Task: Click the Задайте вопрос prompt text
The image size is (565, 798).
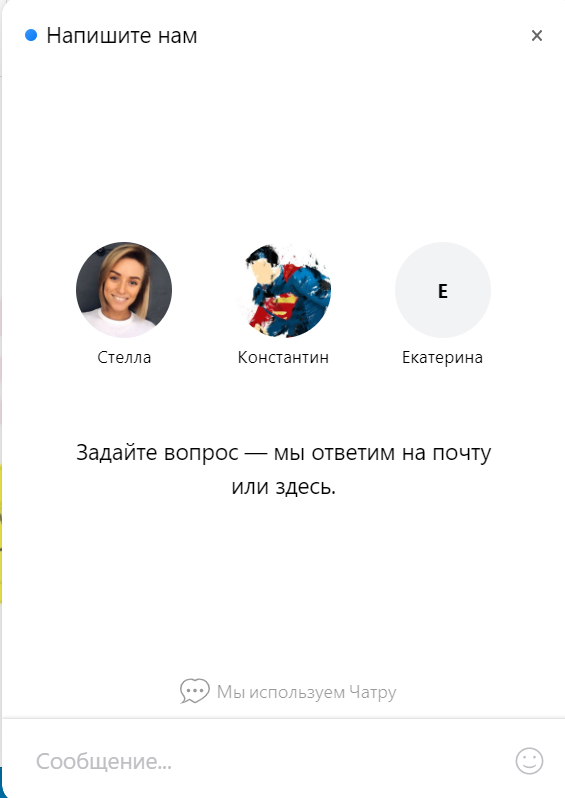Action: pos(284,452)
